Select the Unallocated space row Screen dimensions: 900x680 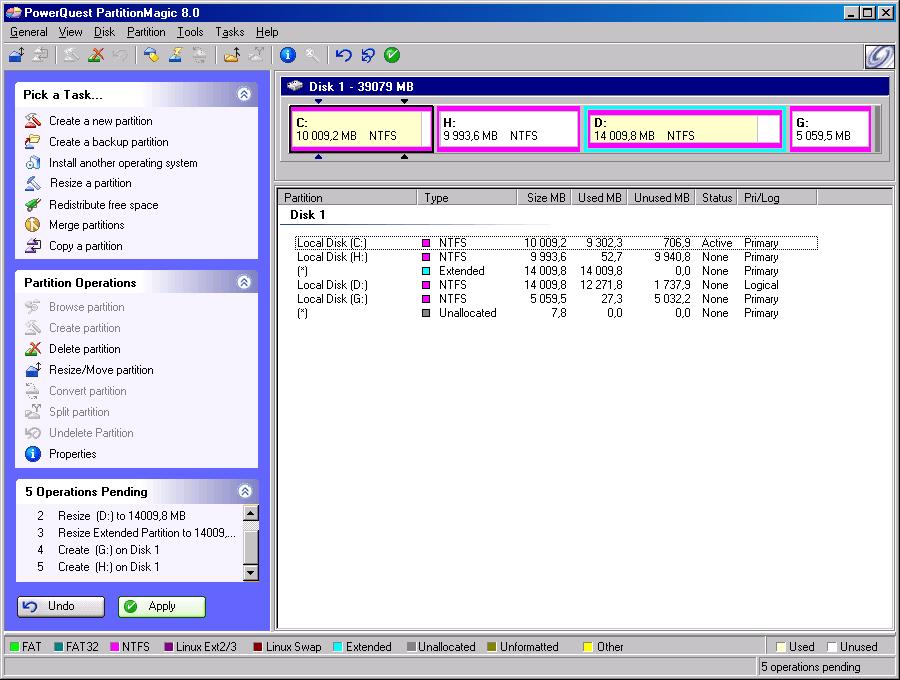point(556,313)
